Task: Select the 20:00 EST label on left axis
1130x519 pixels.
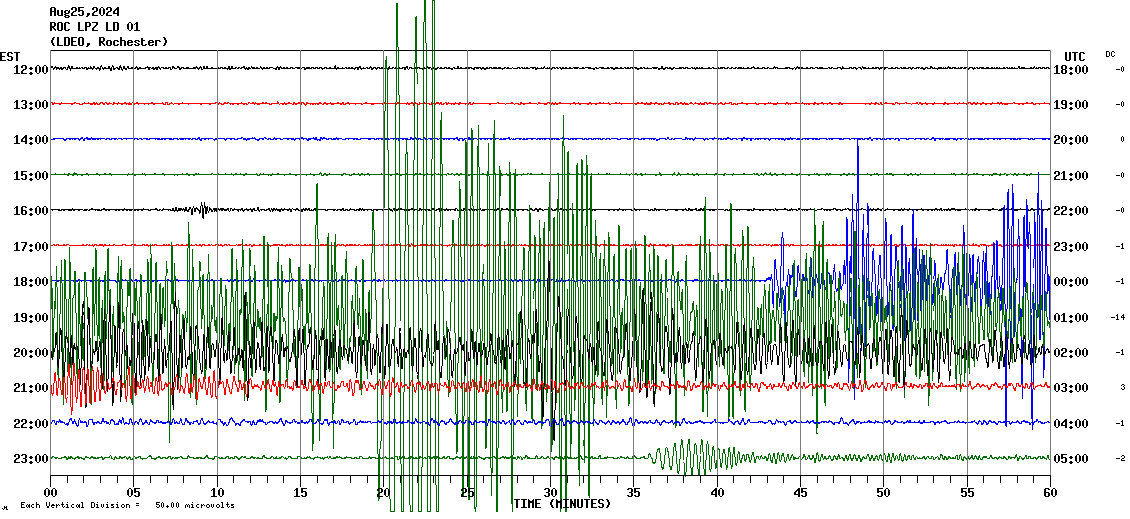Action: point(30,353)
